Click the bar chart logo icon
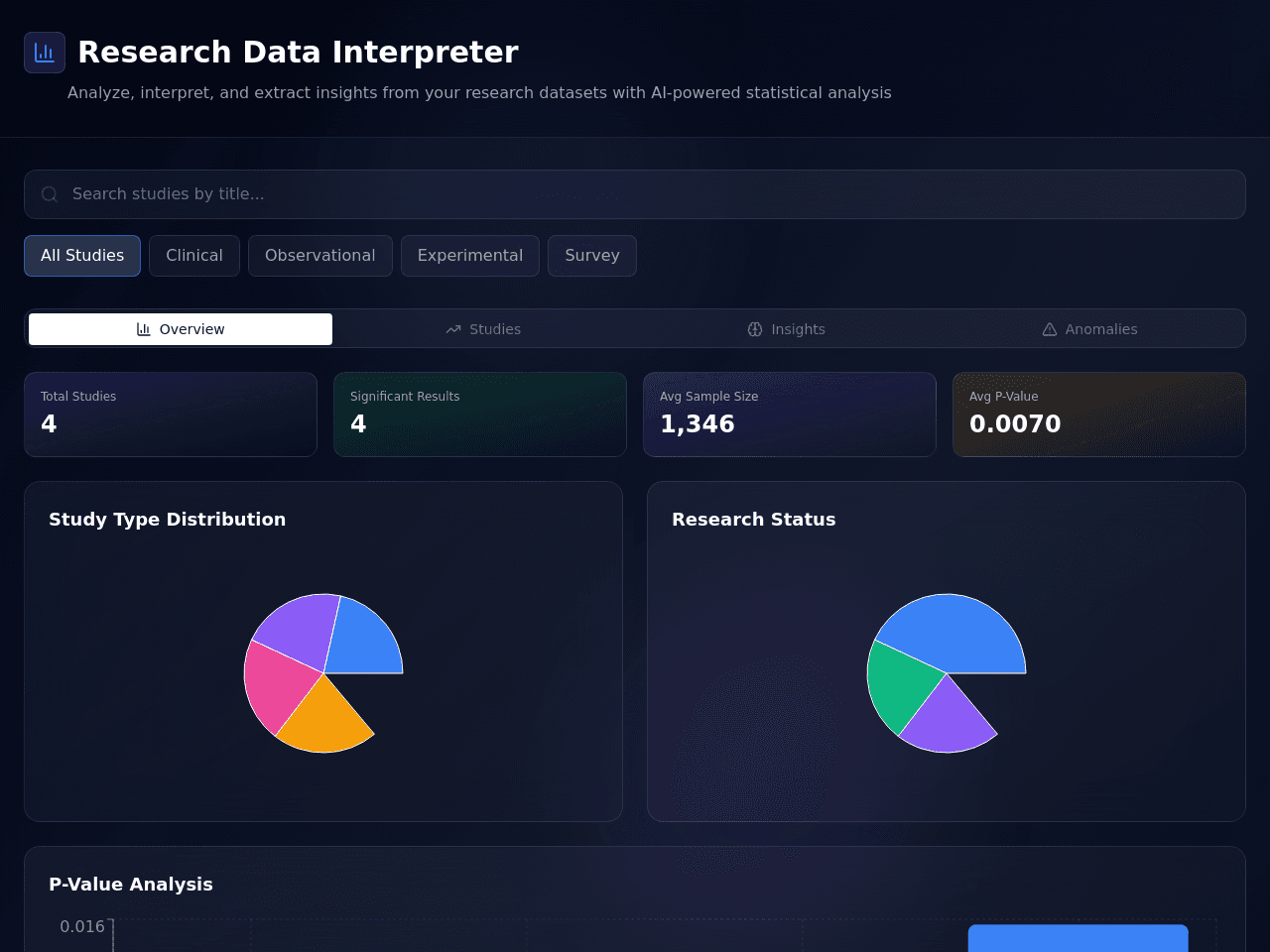 (x=45, y=53)
